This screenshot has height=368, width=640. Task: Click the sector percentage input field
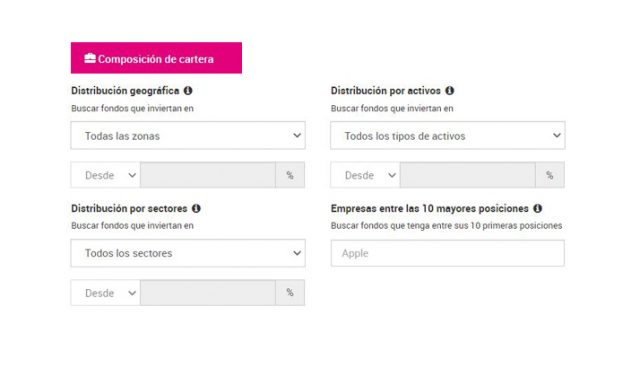[x=208, y=293]
